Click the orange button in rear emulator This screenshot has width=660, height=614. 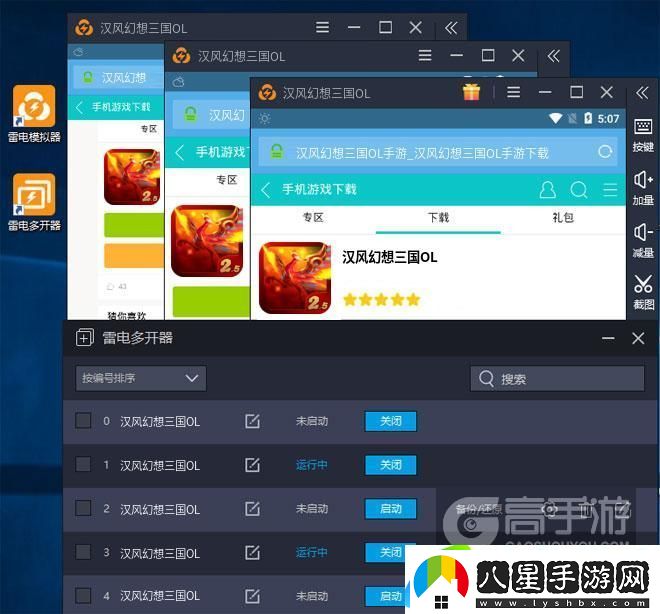(x=134, y=255)
